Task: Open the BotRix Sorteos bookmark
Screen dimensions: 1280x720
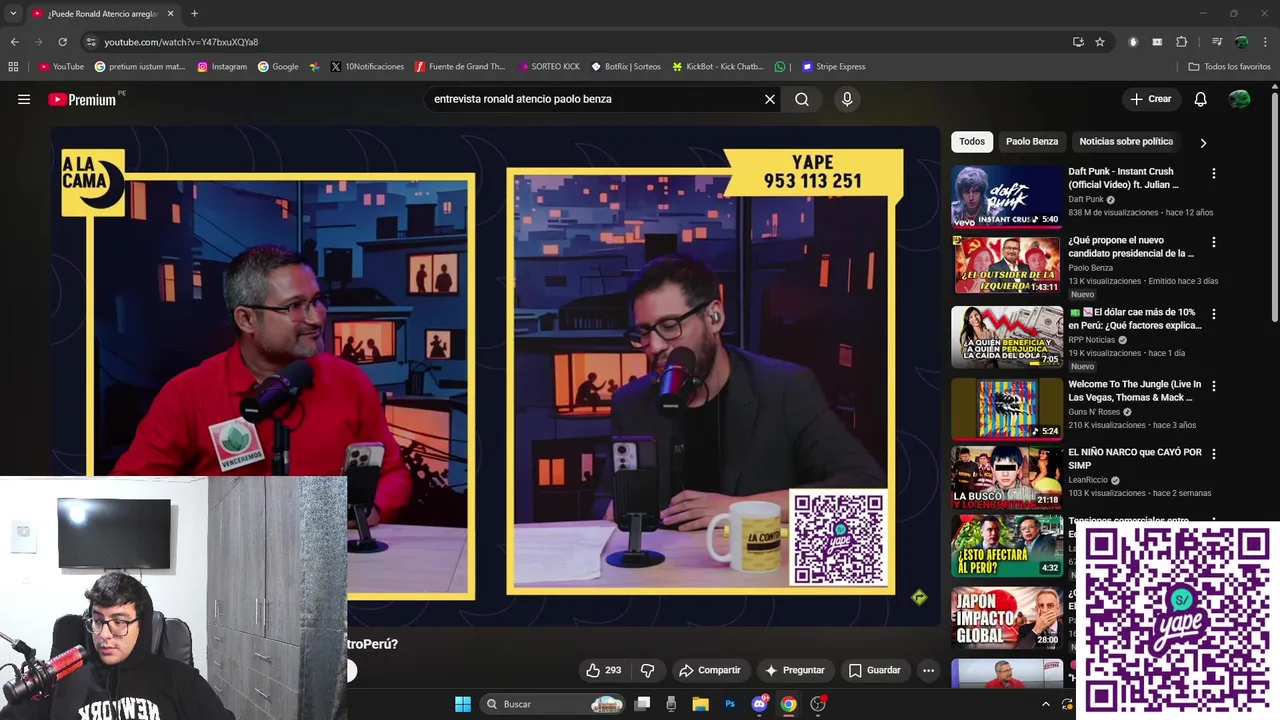Action: tap(626, 67)
